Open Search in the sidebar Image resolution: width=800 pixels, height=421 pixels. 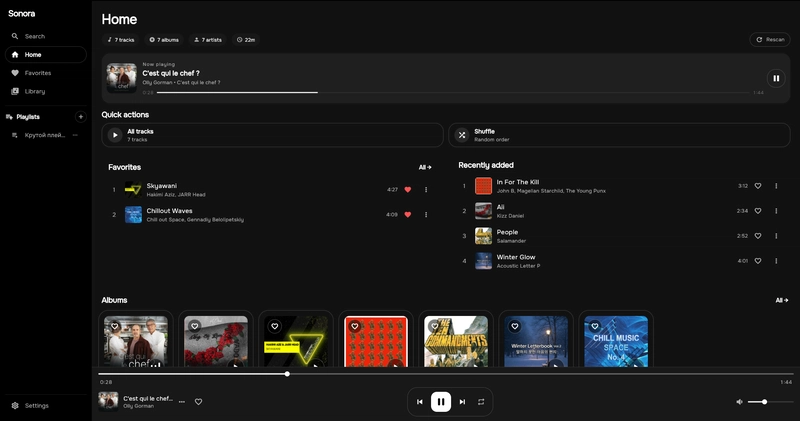point(45,36)
